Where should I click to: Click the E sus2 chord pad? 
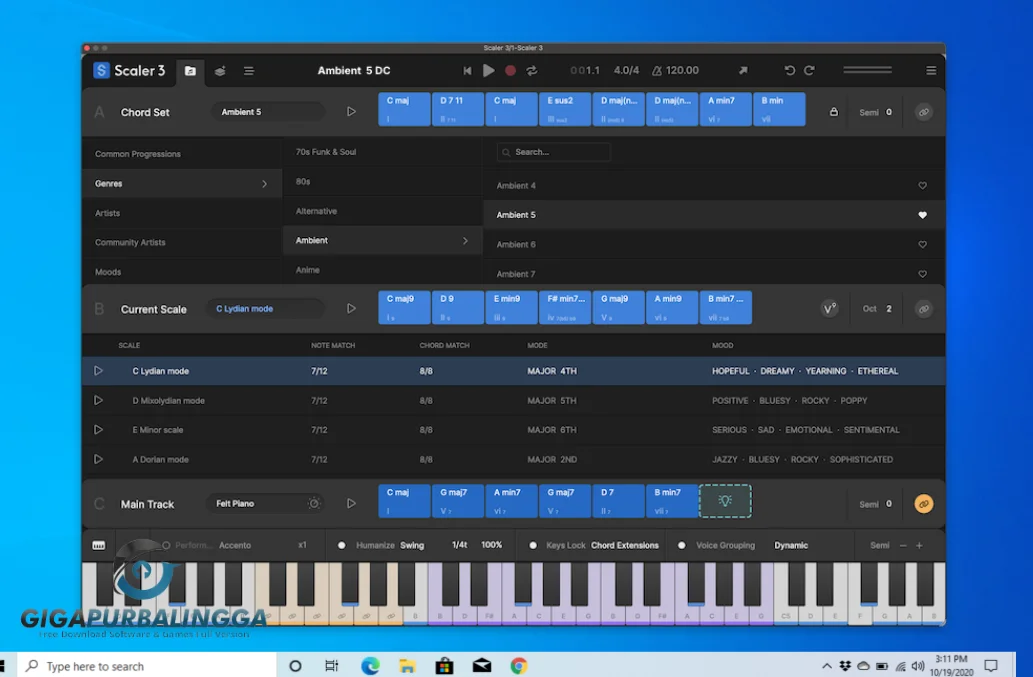(x=565, y=109)
